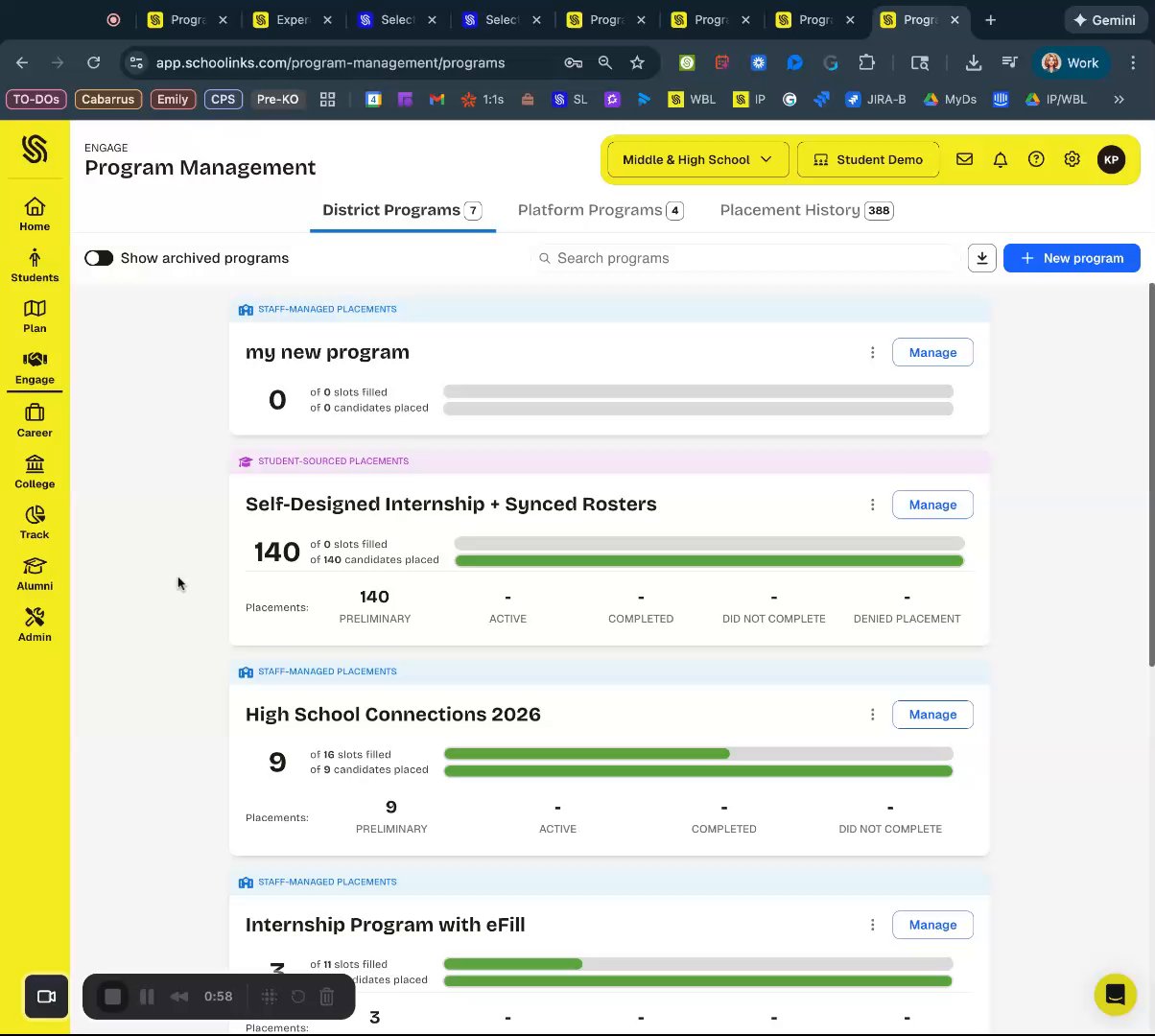Screen dimensions: 1155x1036
Task: Open the Career sidebar section
Action: click(x=35, y=420)
